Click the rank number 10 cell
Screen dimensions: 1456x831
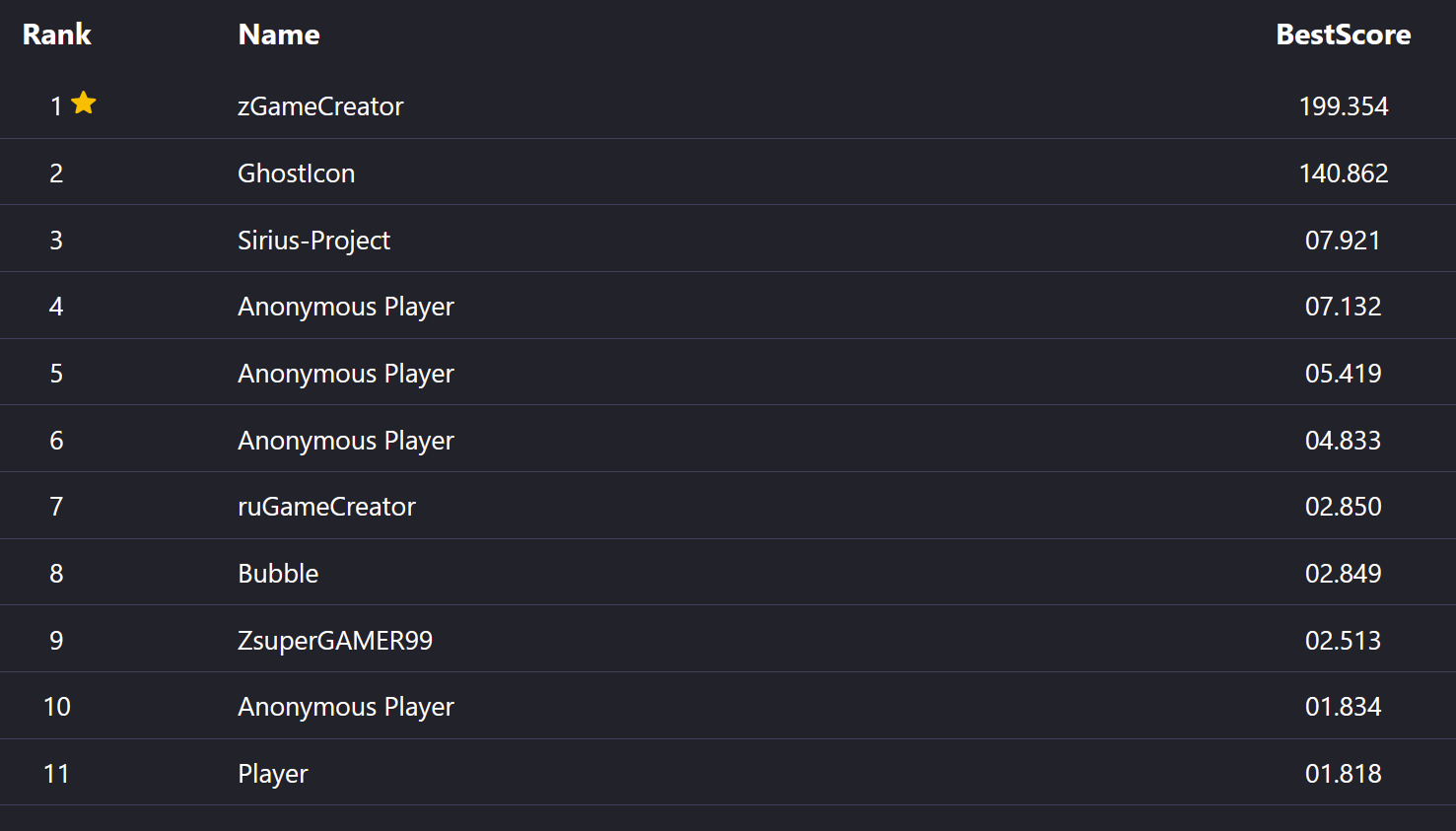pos(57,707)
